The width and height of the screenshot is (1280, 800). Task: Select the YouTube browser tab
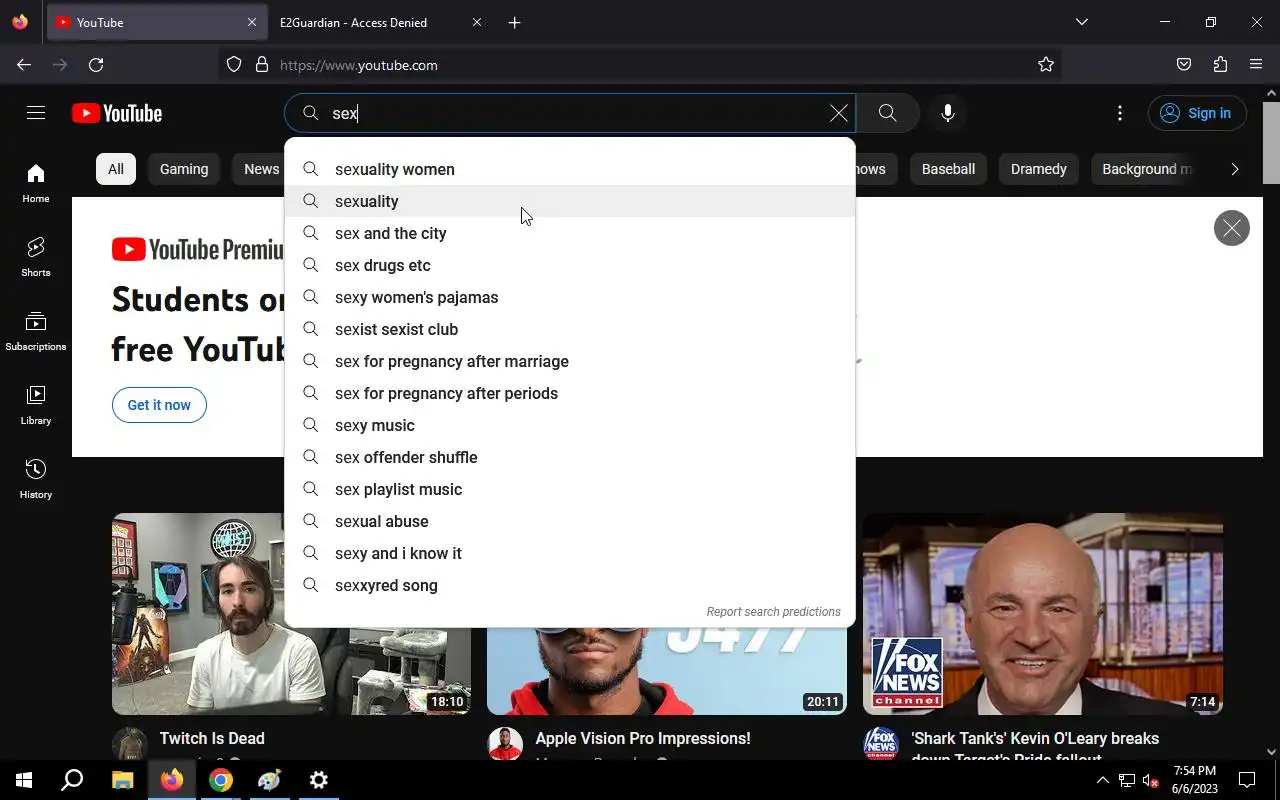pos(157,22)
